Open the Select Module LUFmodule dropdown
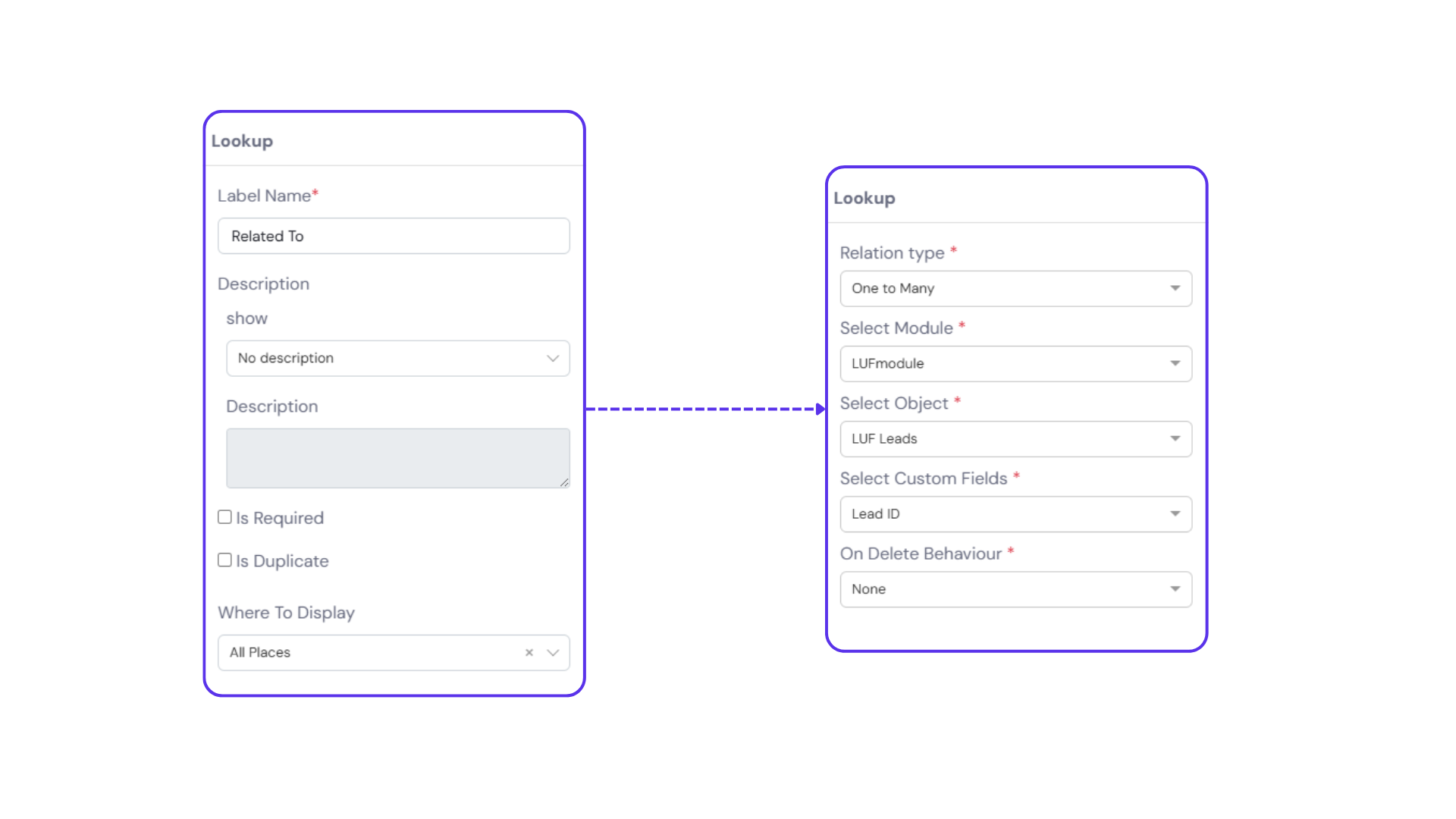This screenshot has height=819, width=1456. coord(1001,363)
